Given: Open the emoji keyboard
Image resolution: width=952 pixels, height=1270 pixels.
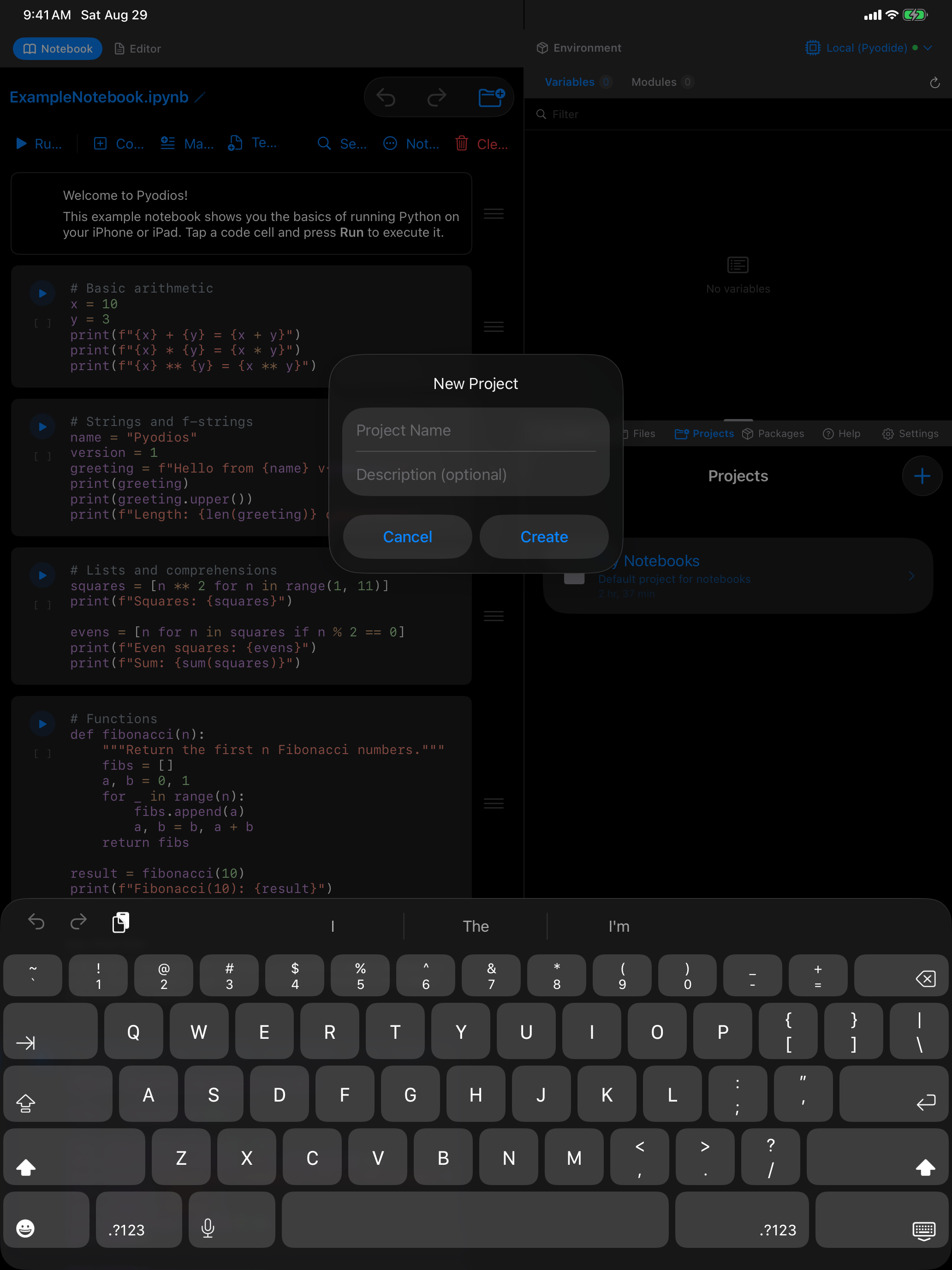Looking at the screenshot, I should click(x=47, y=1220).
